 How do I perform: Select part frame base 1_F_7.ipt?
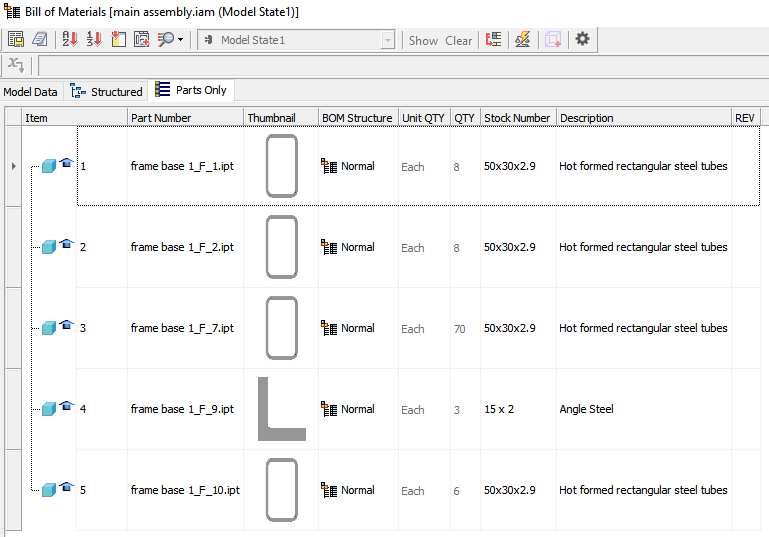coord(182,328)
